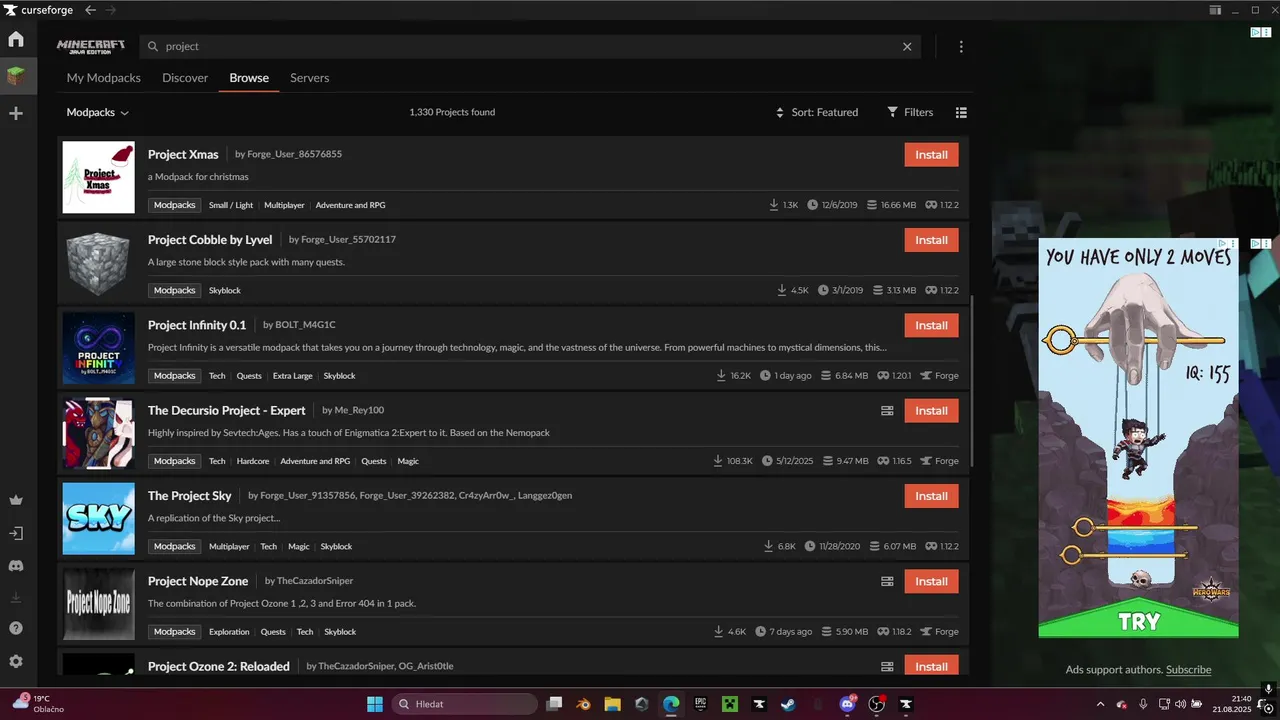
Task: Click the Skyblock tag on Project Cobble
Action: pos(225,291)
